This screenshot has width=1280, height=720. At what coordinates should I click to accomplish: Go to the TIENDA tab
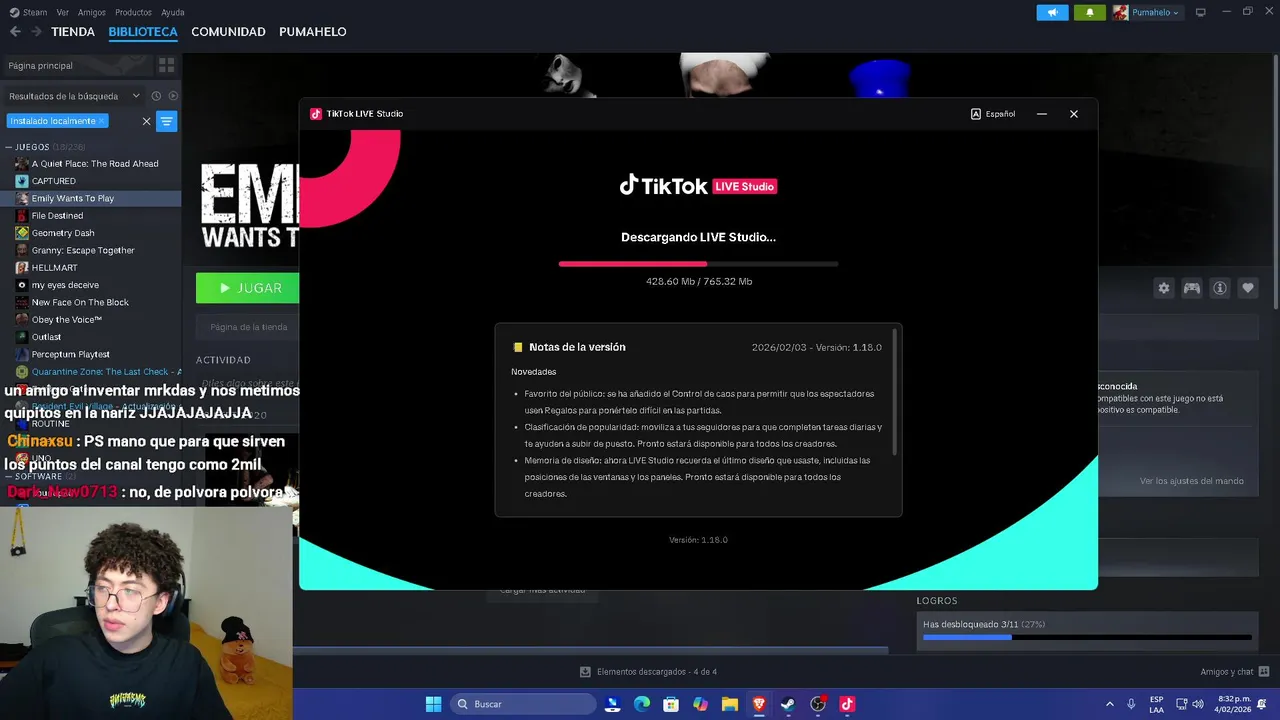(73, 32)
